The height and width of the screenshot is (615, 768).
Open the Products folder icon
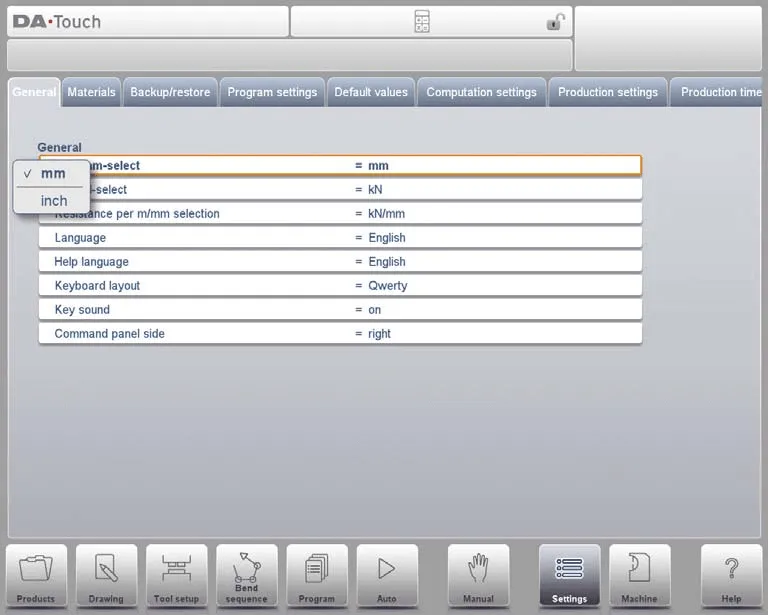click(36, 574)
